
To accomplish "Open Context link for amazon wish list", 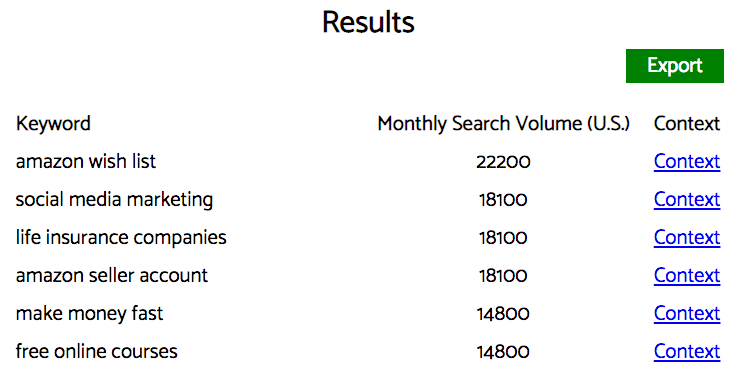I will click(x=687, y=161).
